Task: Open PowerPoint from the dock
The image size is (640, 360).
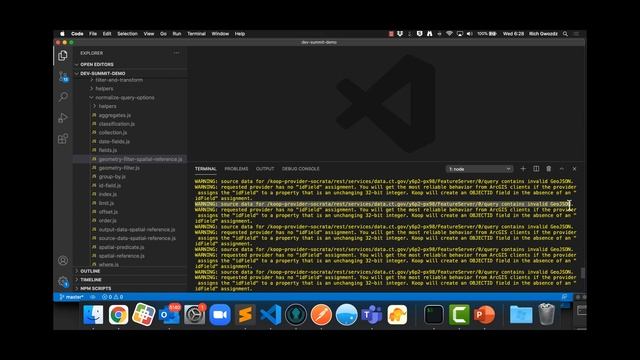Action: pos(484,315)
